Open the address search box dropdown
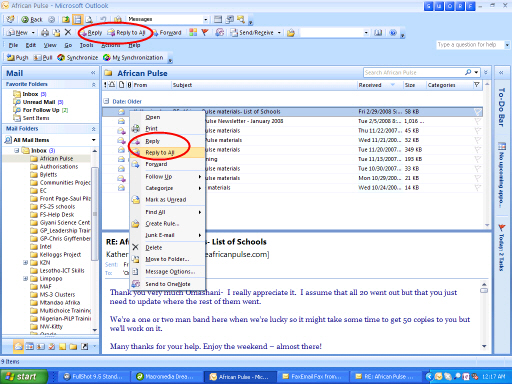Viewport: 512px width, 384px height. tap(366, 33)
